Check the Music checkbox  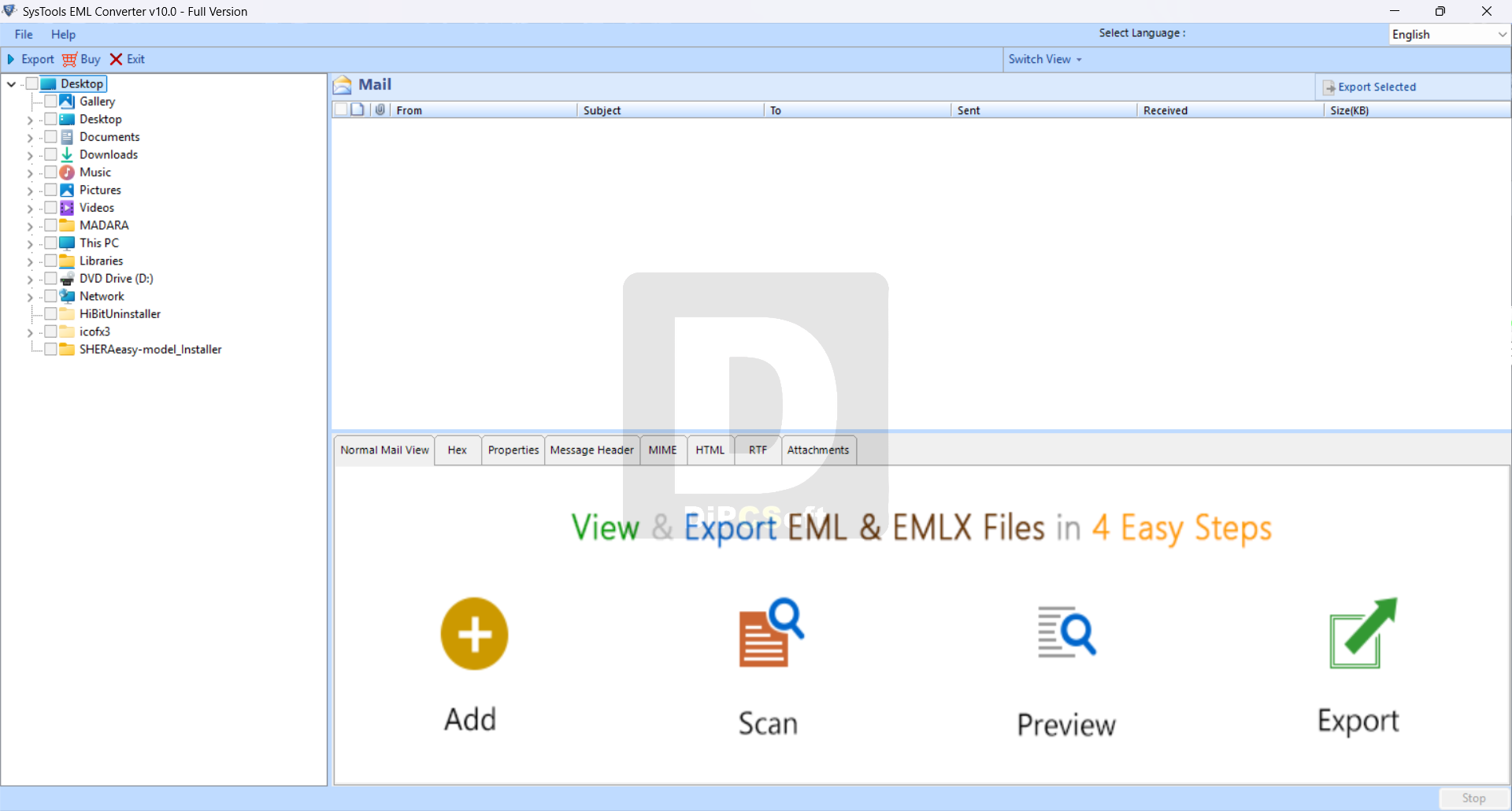(50, 172)
